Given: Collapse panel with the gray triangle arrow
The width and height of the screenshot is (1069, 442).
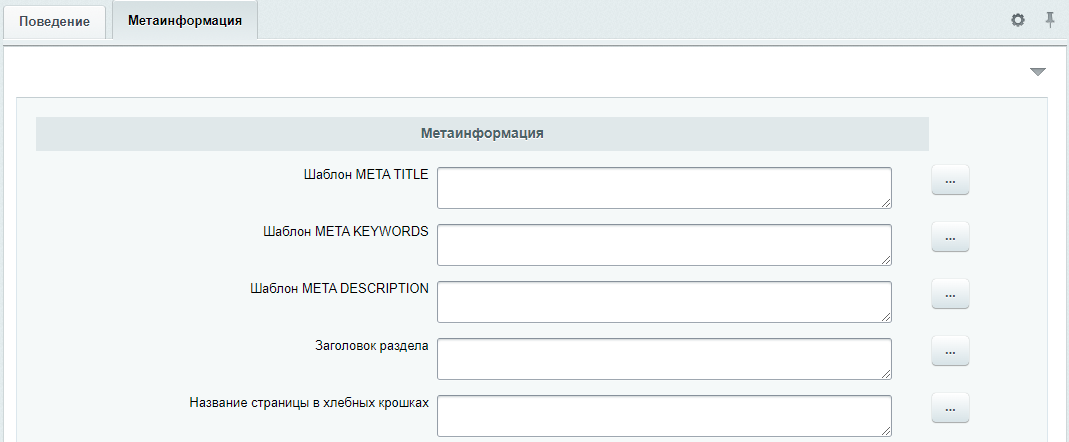Looking at the screenshot, I should point(1038,72).
